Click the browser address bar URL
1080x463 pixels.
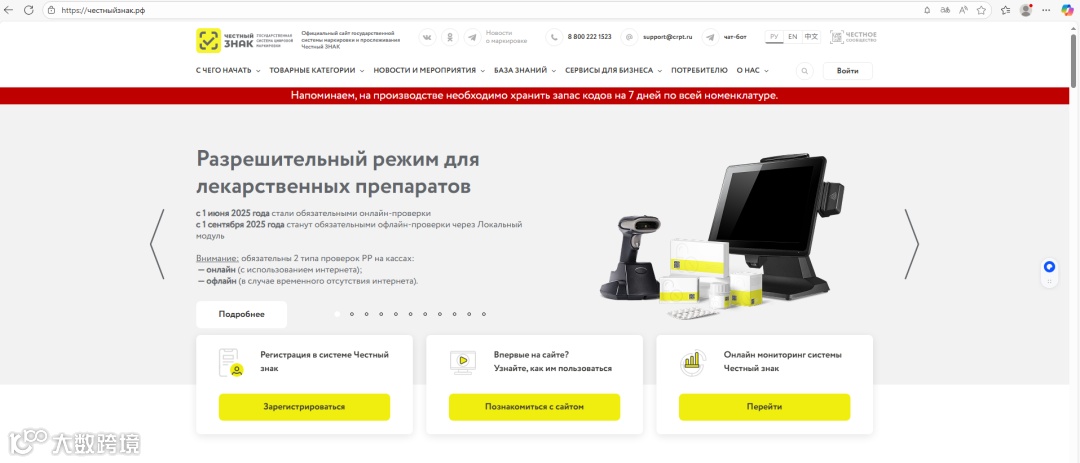click(x=103, y=10)
